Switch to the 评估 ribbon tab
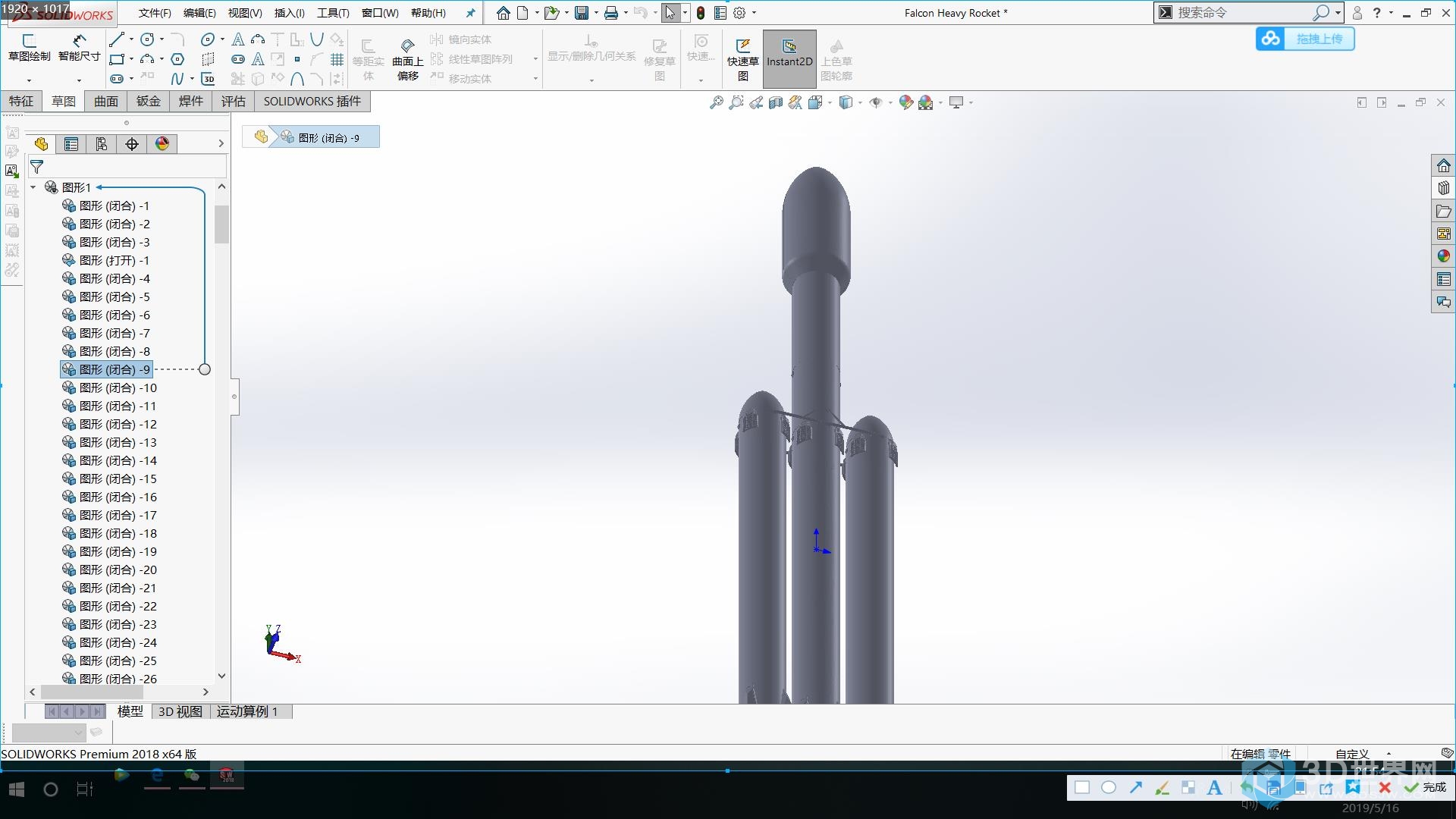This screenshot has height=819, width=1456. [234, 101]
